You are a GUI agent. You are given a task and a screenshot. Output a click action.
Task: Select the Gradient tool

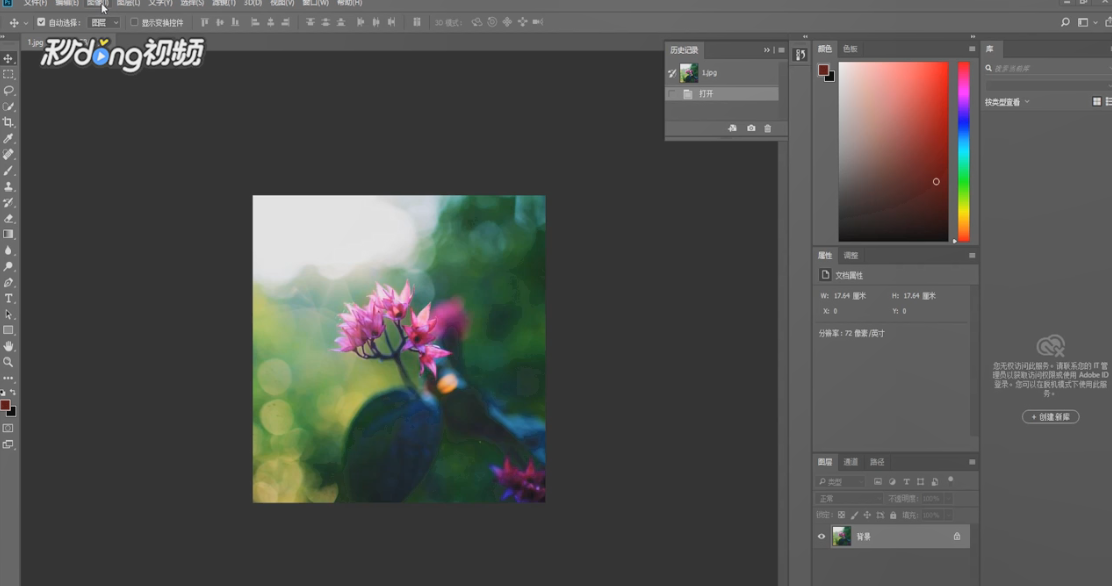pos(9,234)
